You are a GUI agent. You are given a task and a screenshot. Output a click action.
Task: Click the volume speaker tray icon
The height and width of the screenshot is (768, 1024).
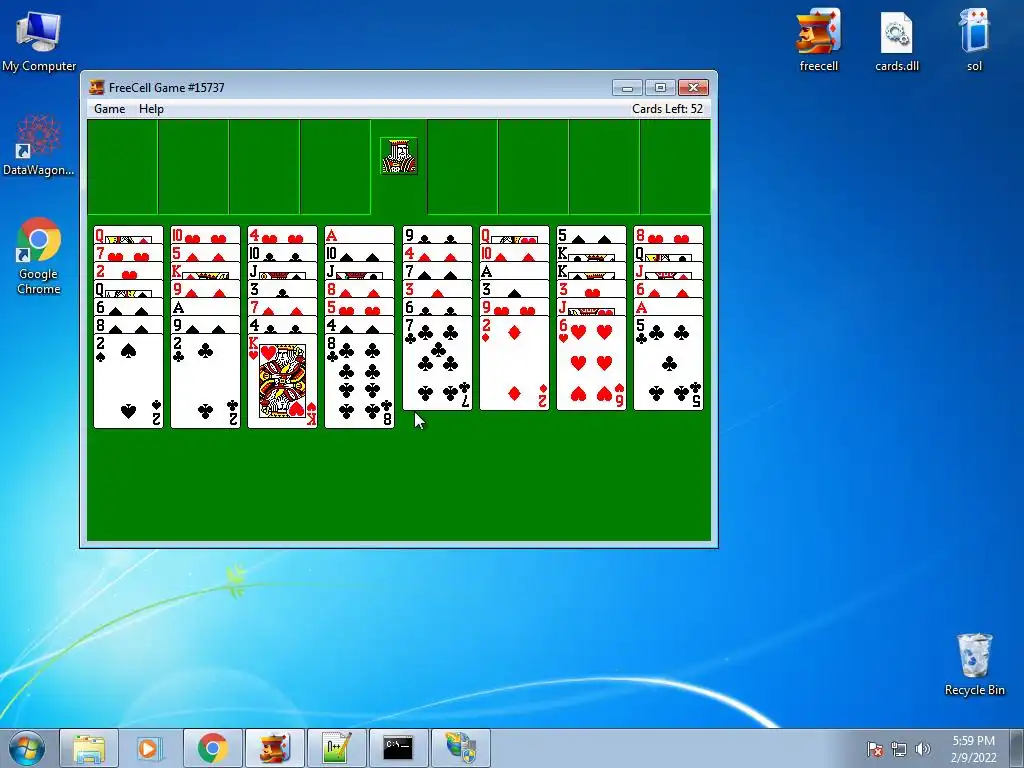(923, 749)
